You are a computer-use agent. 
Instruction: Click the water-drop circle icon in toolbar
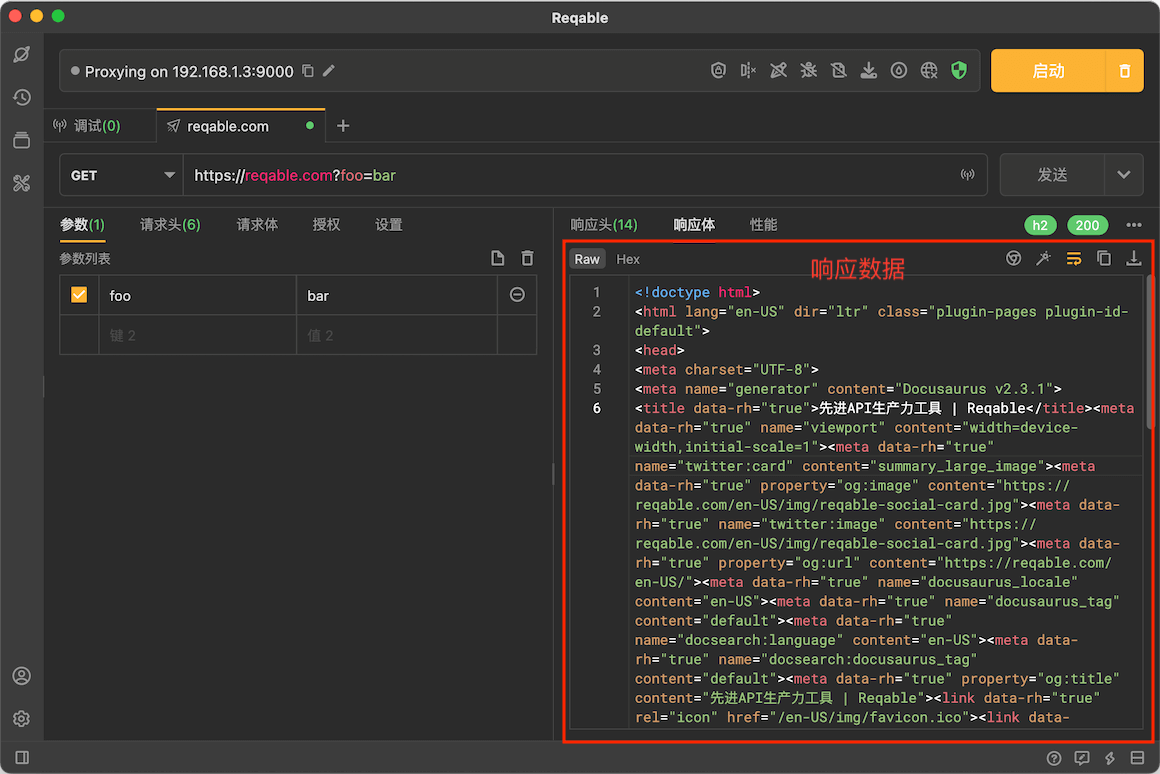pos(899,70)
